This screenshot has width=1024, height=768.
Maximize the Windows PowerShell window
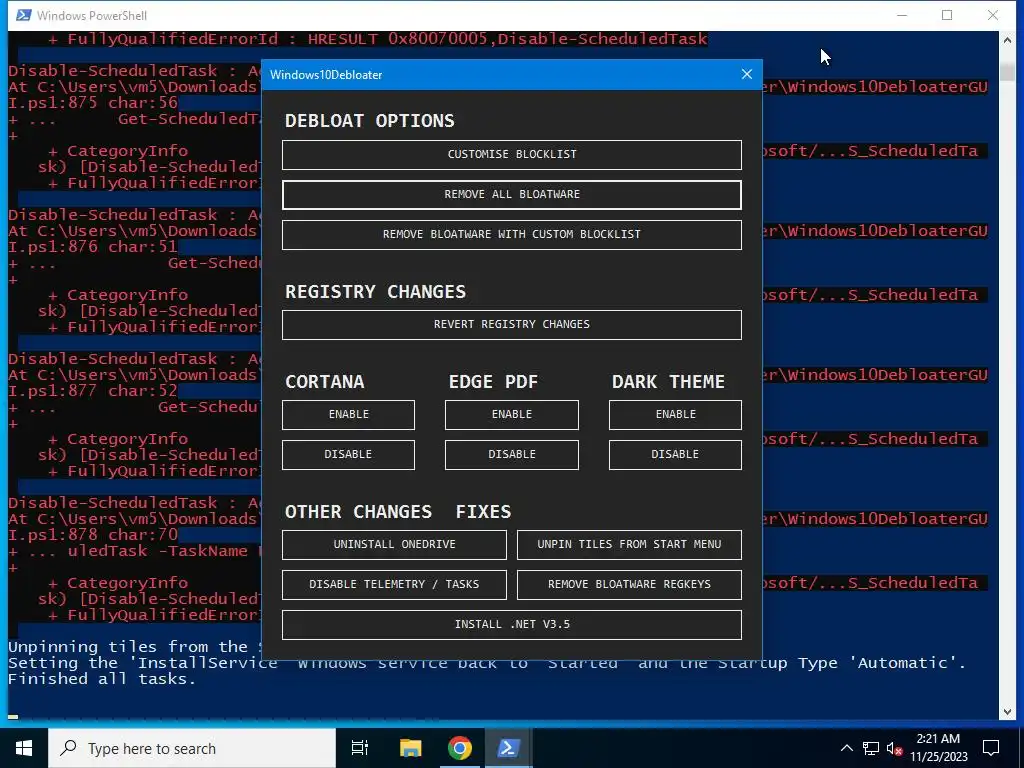(x=947, y=15)
